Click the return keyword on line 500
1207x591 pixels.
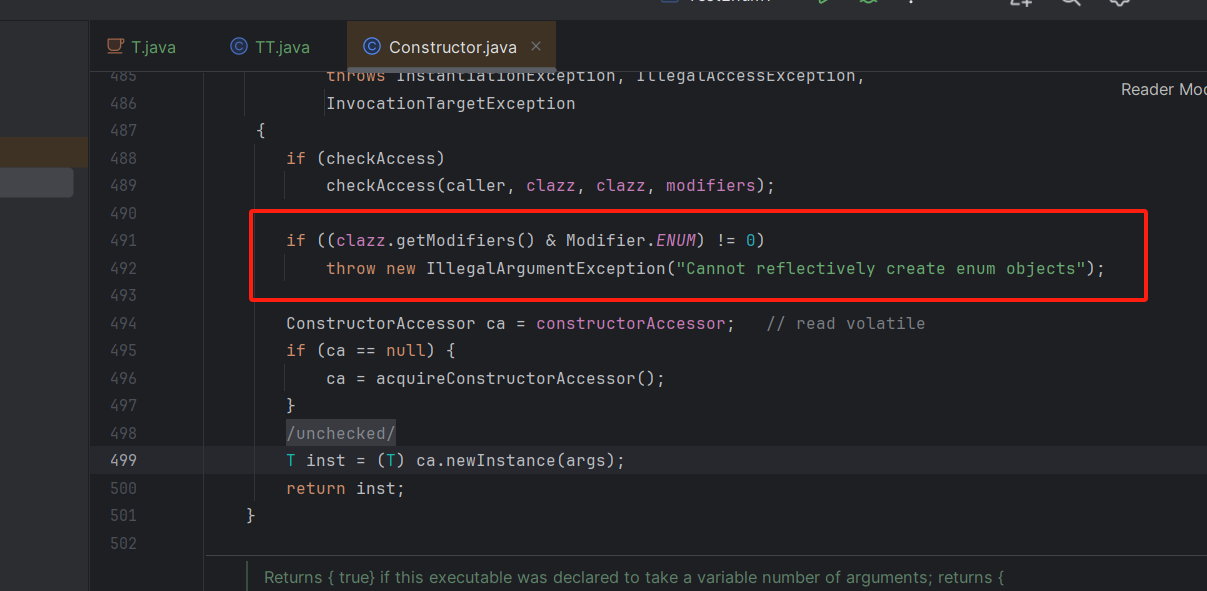[x=316, y=488]
